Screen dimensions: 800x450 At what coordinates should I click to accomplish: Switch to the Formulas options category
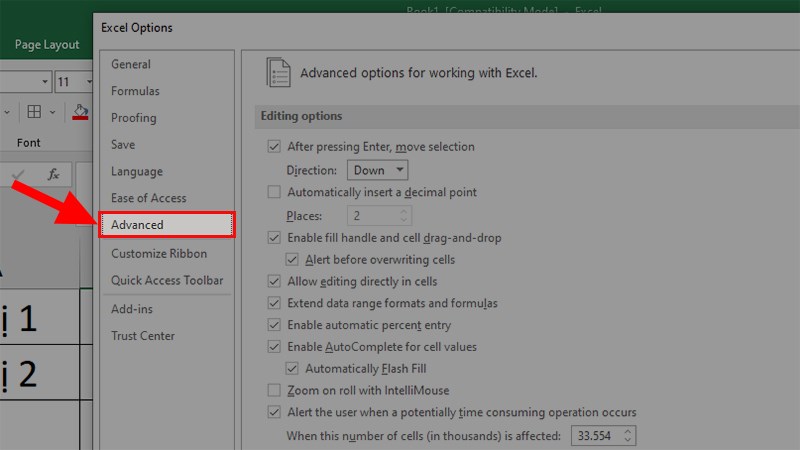click(x=135, y=91)
